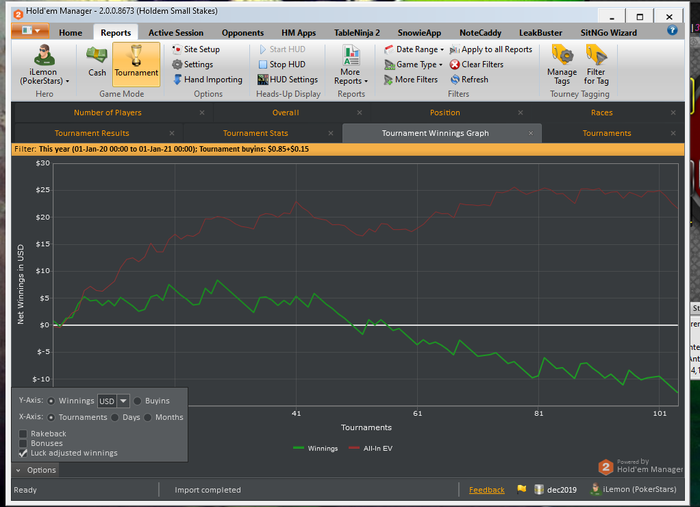700x507 pixels.
Task: Open the Home ribbon tab
Action: [x=71, y=33]
